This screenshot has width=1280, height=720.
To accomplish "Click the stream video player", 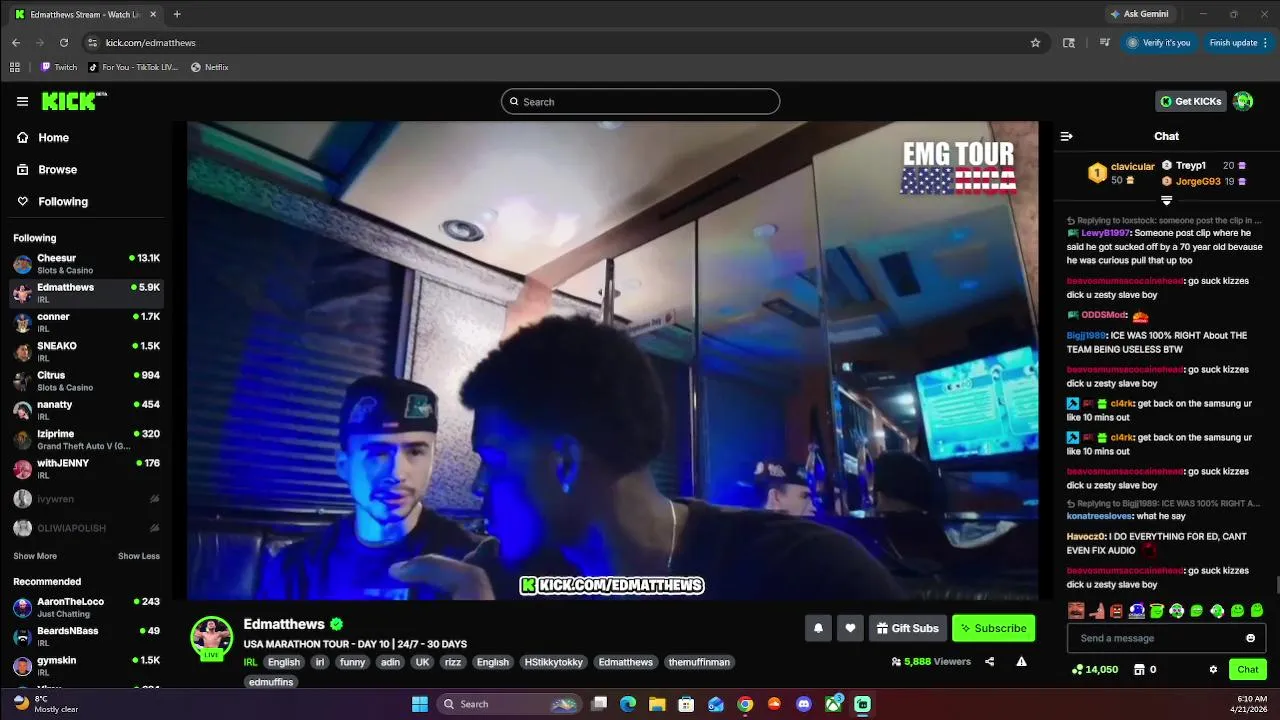I will point(612,360).
